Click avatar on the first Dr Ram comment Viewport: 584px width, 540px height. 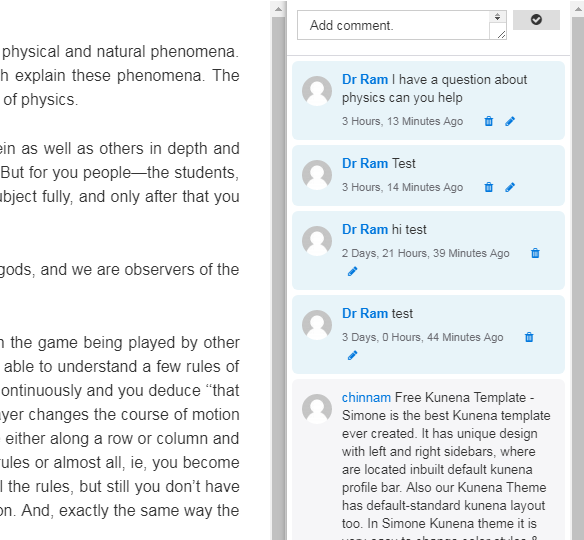pyautogui.click(x=317, y=91)
